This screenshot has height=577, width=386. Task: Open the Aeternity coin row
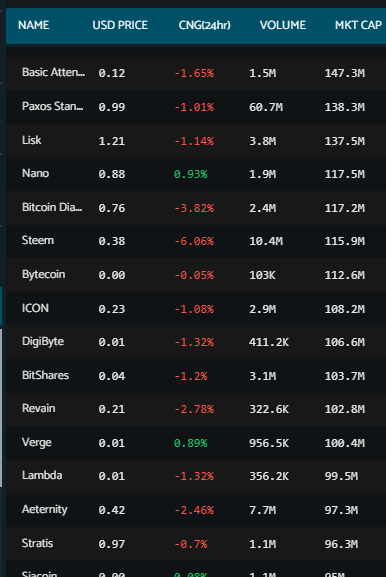tap(196, 510)
